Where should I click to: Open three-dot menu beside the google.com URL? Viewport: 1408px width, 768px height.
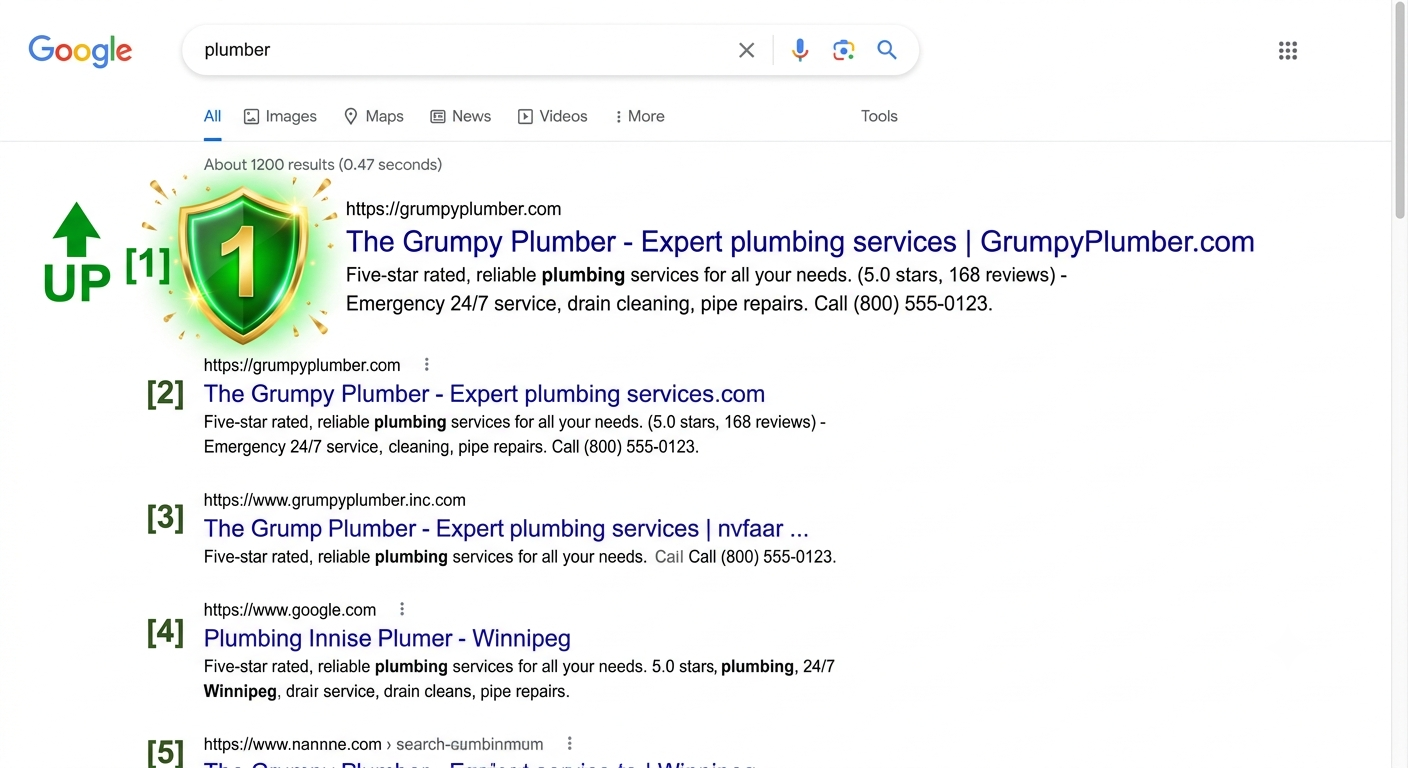402,609
